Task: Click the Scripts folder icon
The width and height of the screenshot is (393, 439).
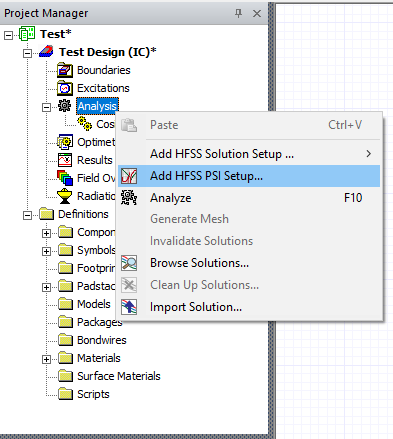Action: click(x=65, y=394)
